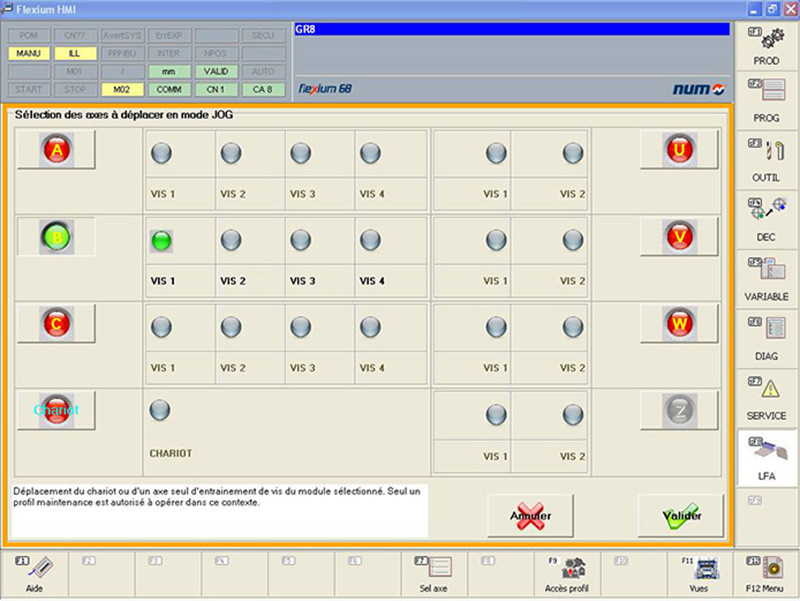This screenshot has height=601, width=800.
Task: Toggle the CHARIOT indicator light
Action: (x=160, y=410)
